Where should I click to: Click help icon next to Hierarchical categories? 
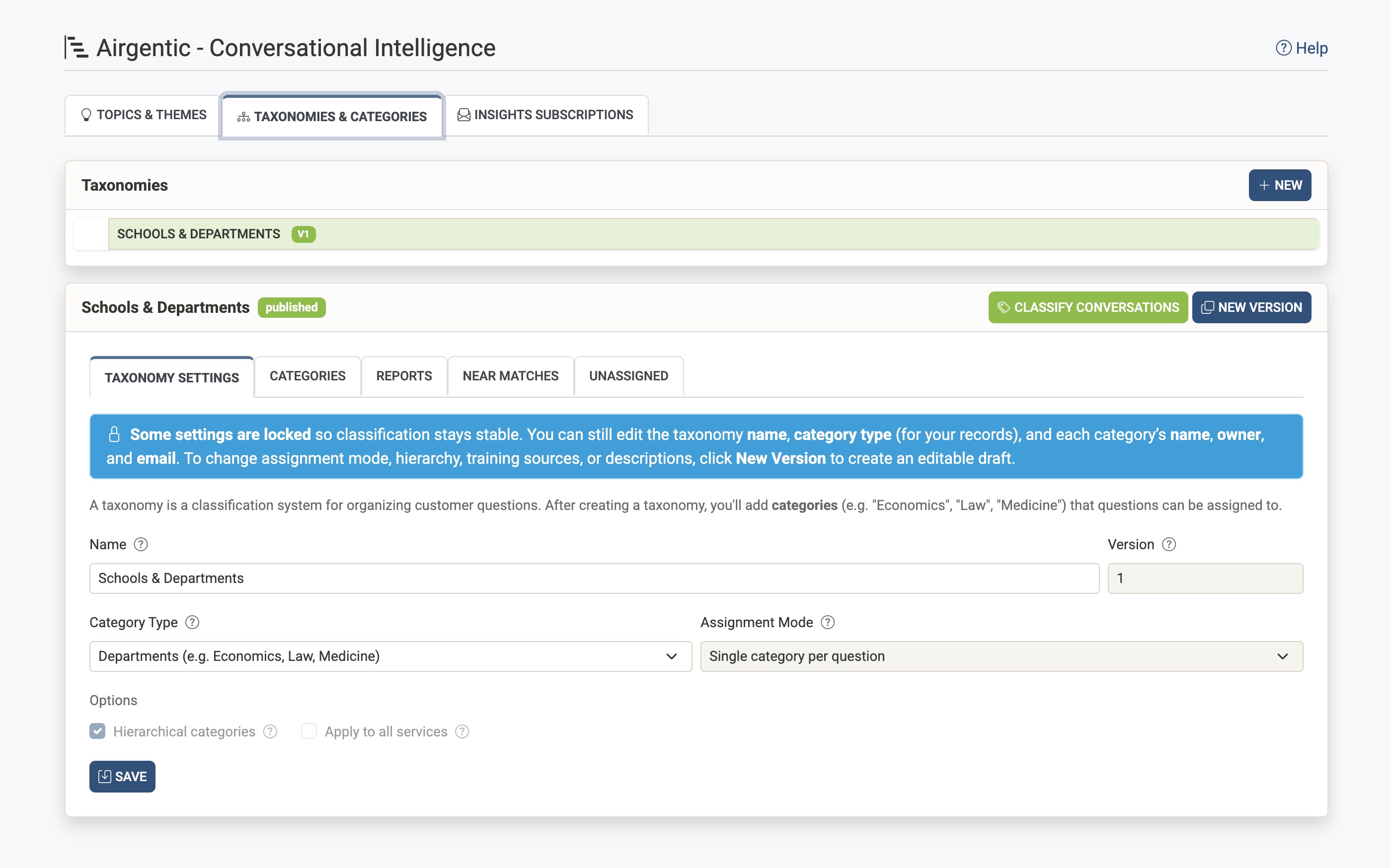click(x=270, y=731)
